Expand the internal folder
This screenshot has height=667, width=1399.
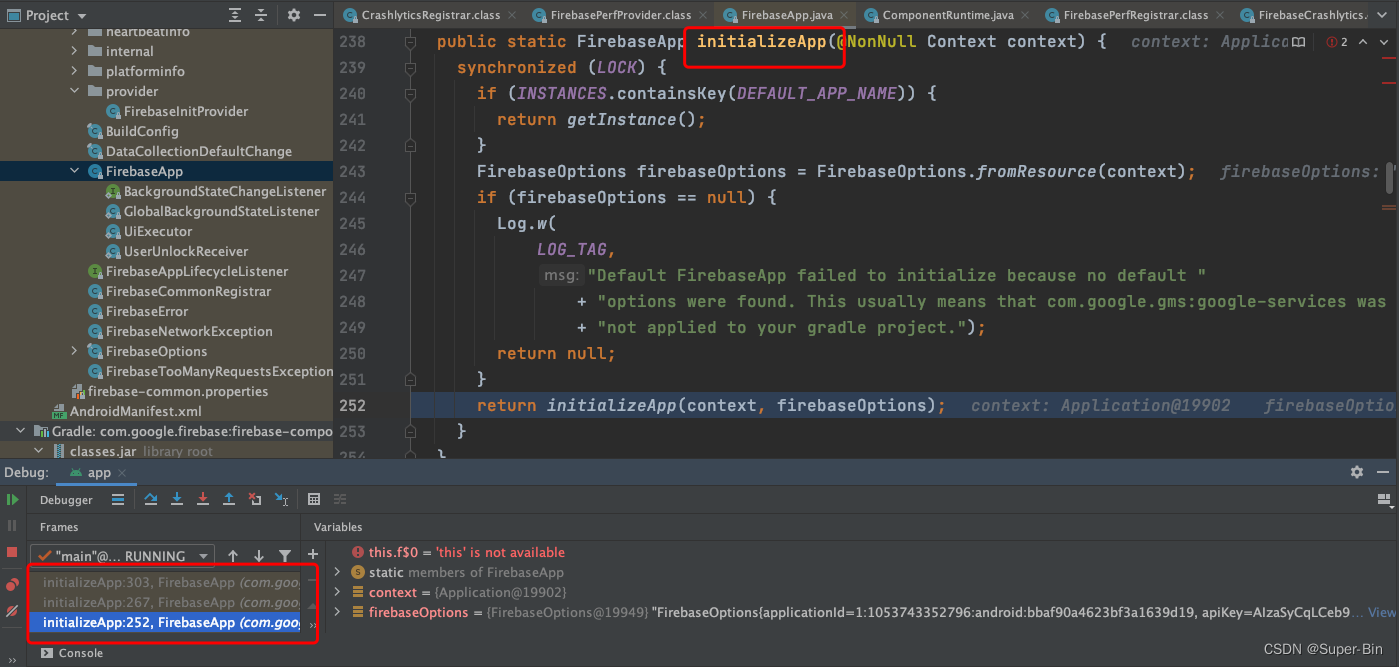(x=75, y=51)
